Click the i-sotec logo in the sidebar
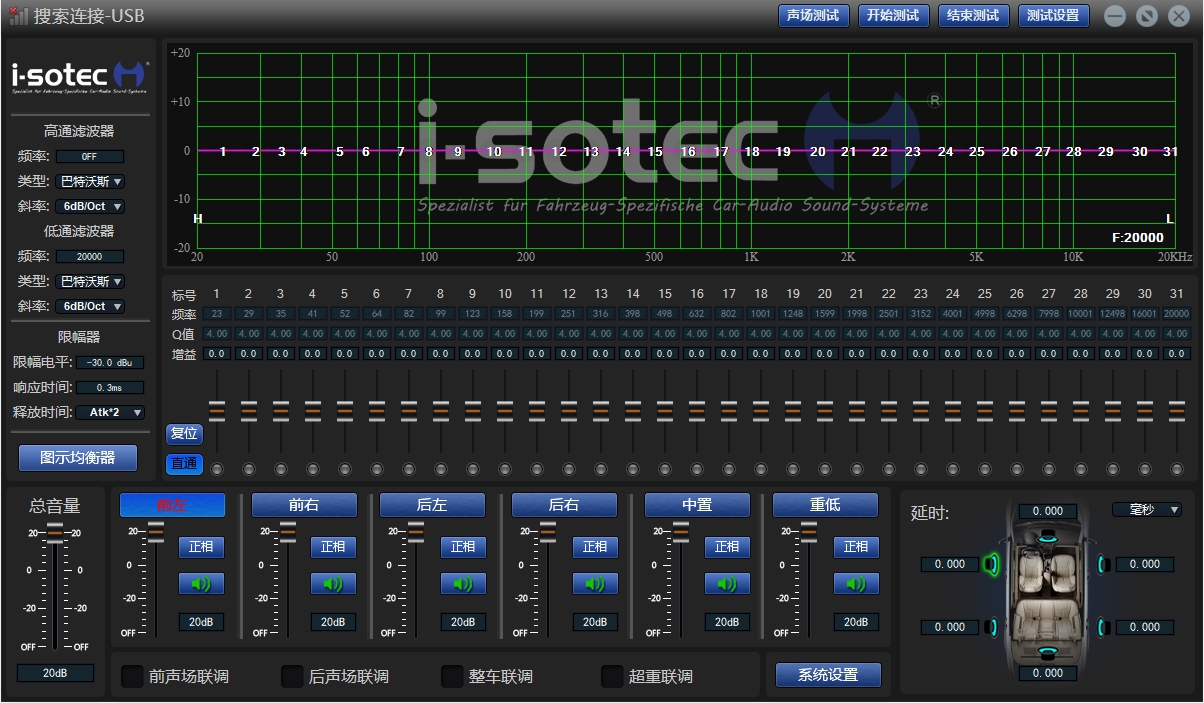1204x703 pixels. 80,76
